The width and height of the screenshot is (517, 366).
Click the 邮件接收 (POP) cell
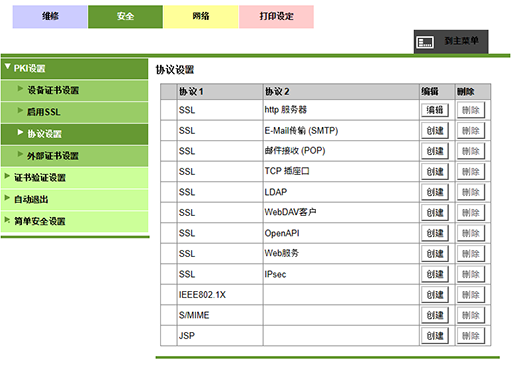click(341, 151)
